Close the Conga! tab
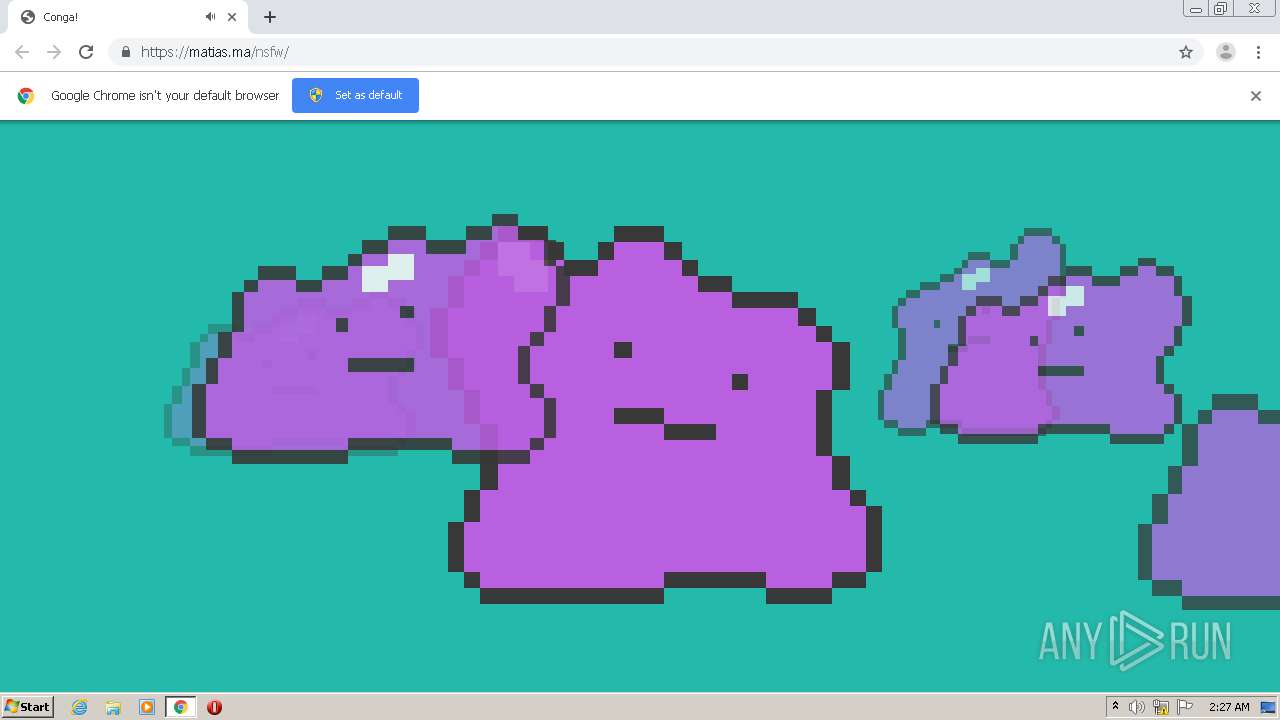Screen dimensions: 1280x720 click(232, 17)
